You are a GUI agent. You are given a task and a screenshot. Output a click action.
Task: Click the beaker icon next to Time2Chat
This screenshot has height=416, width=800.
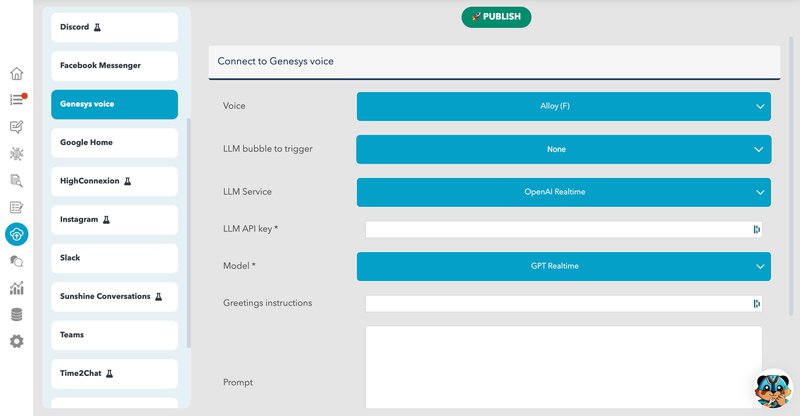109,374
